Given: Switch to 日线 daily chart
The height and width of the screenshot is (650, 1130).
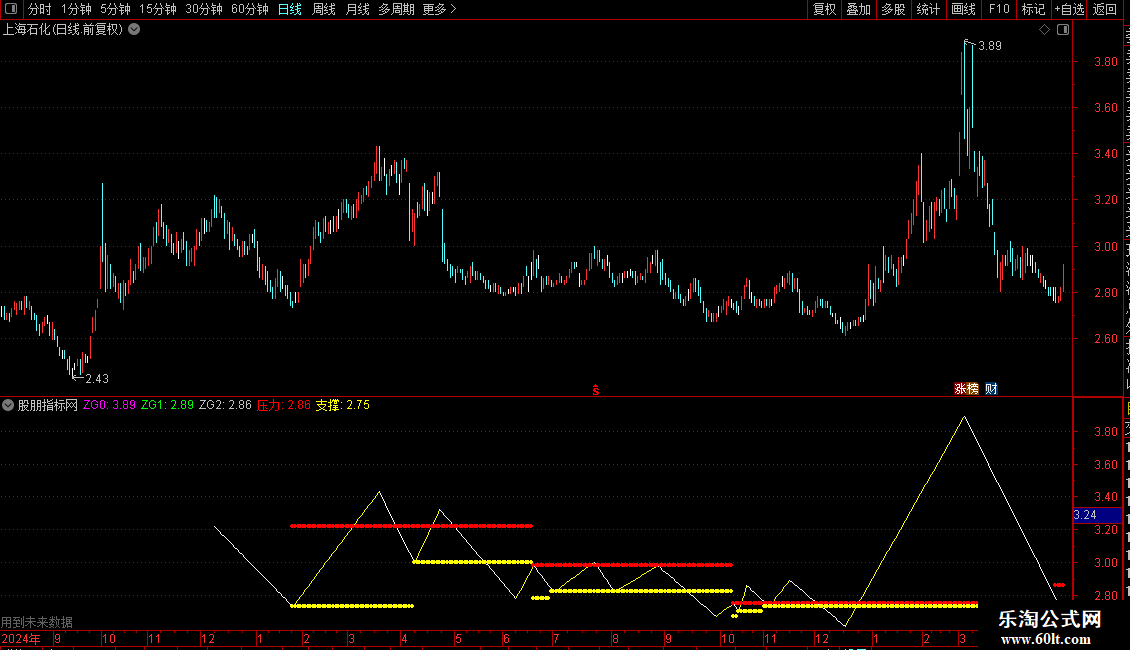Looking at the screenshot, I should click(290, 9).
